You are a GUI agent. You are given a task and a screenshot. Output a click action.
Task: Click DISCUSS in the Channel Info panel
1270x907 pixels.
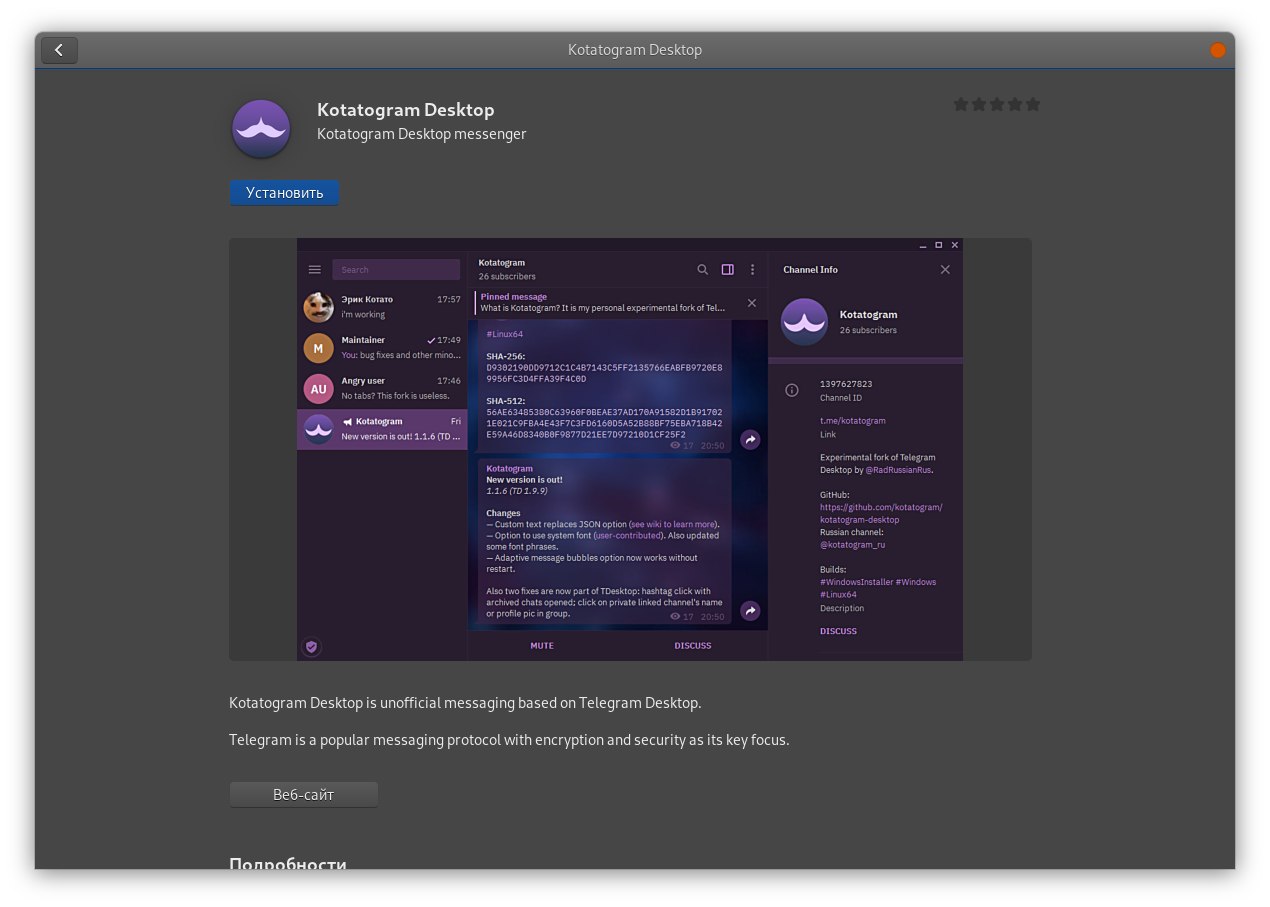click(838, 632)
